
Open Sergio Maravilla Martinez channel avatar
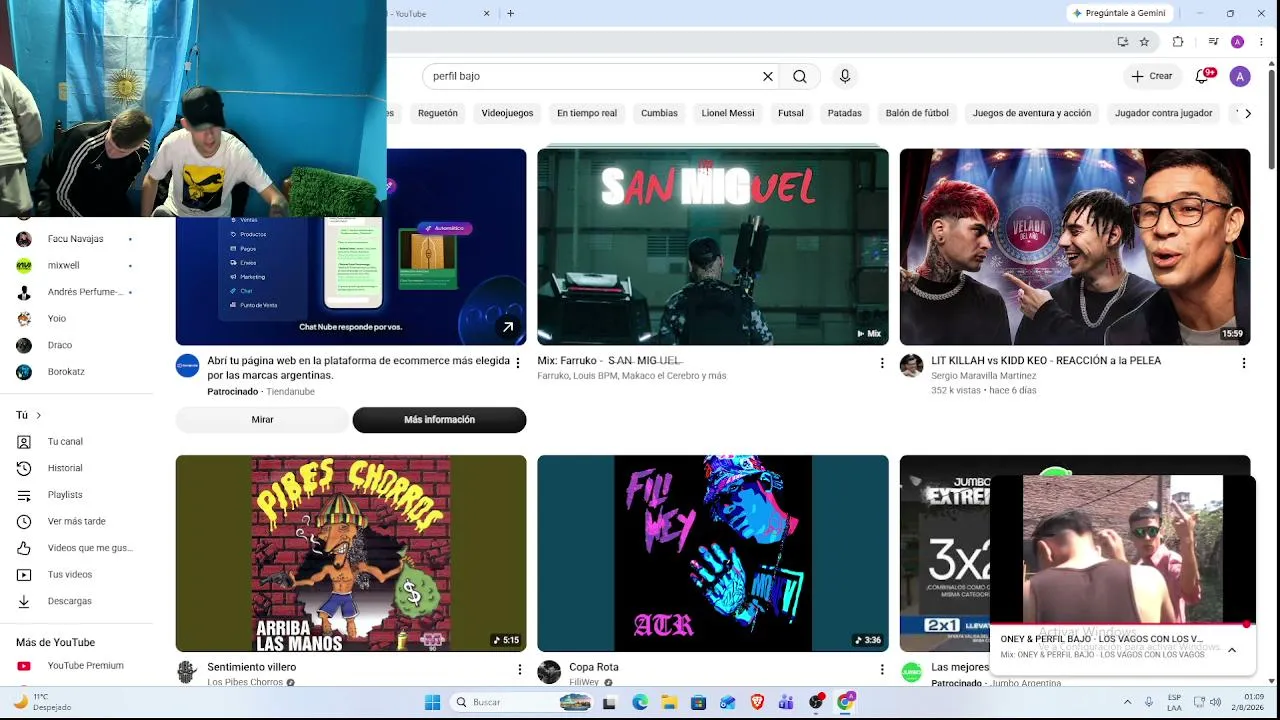pos(911,365)
